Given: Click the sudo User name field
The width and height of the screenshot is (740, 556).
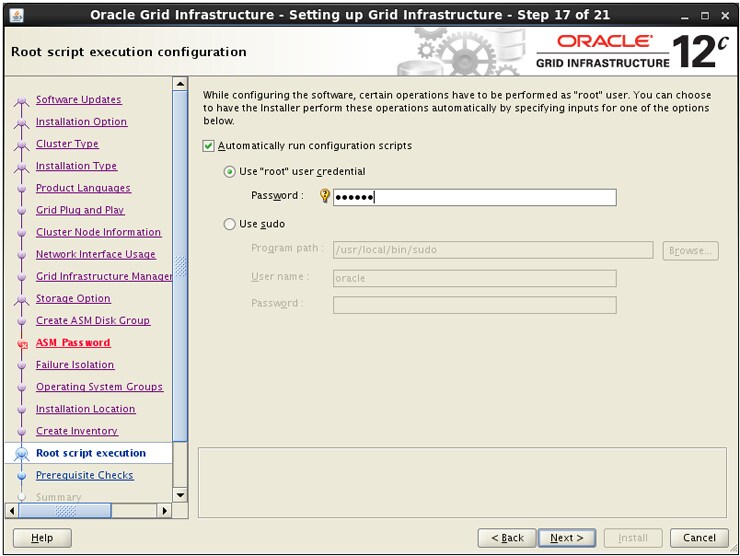Looking at the screenshot, I should click(475, 278).
